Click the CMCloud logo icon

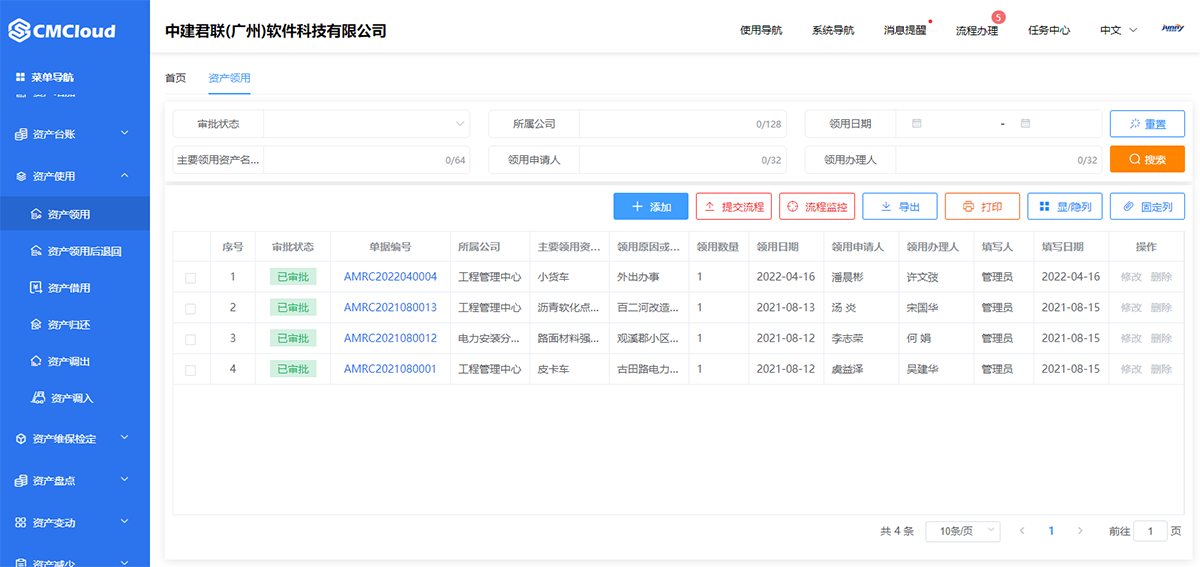click(20, 30)
